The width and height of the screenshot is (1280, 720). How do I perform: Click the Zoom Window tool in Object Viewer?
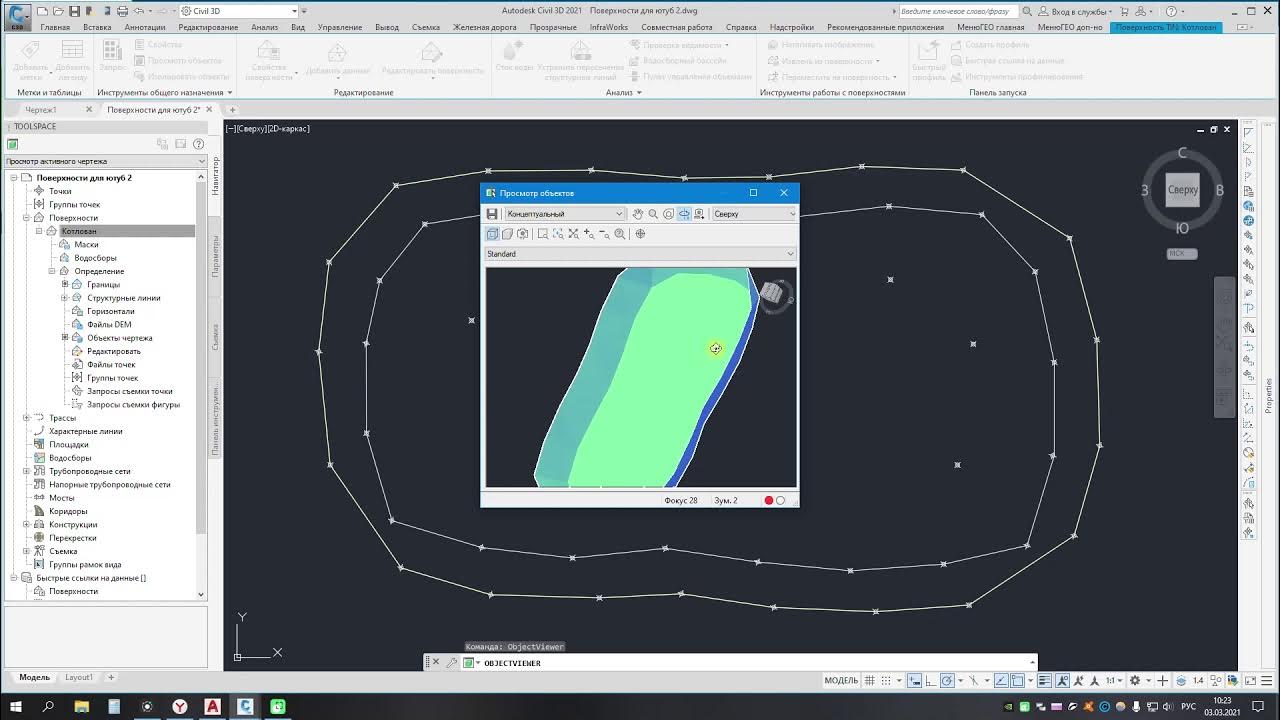pos(543,234)
